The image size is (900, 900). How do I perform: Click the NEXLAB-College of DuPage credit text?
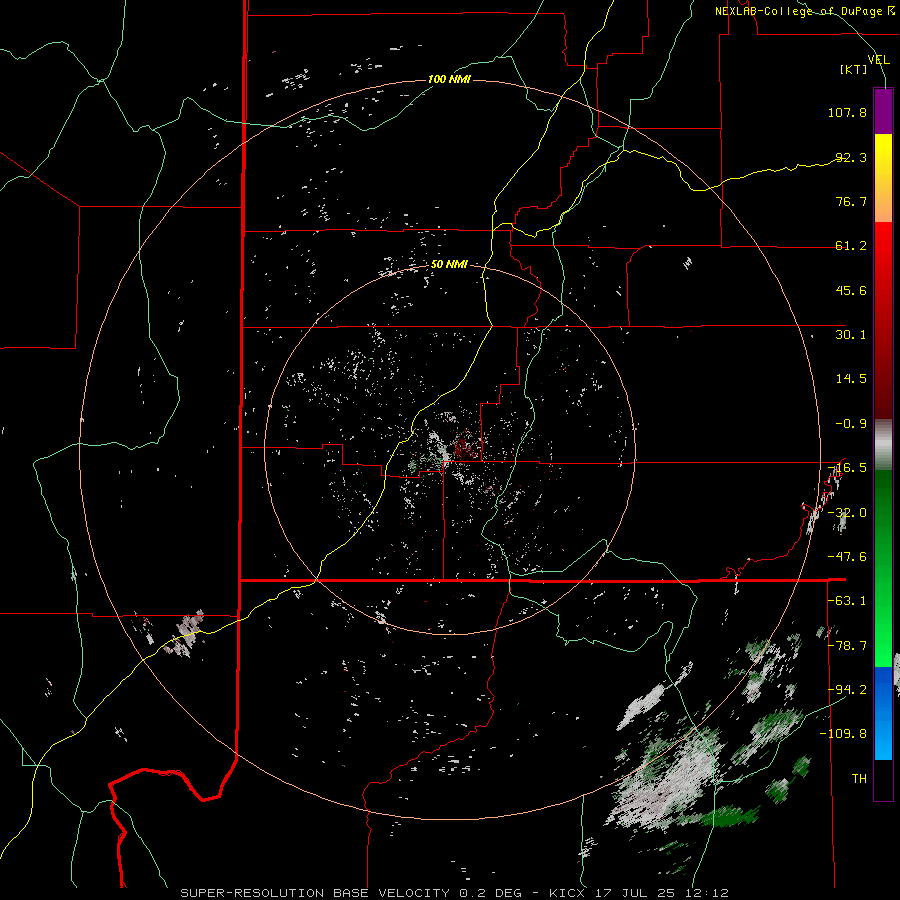coord(805,11)
